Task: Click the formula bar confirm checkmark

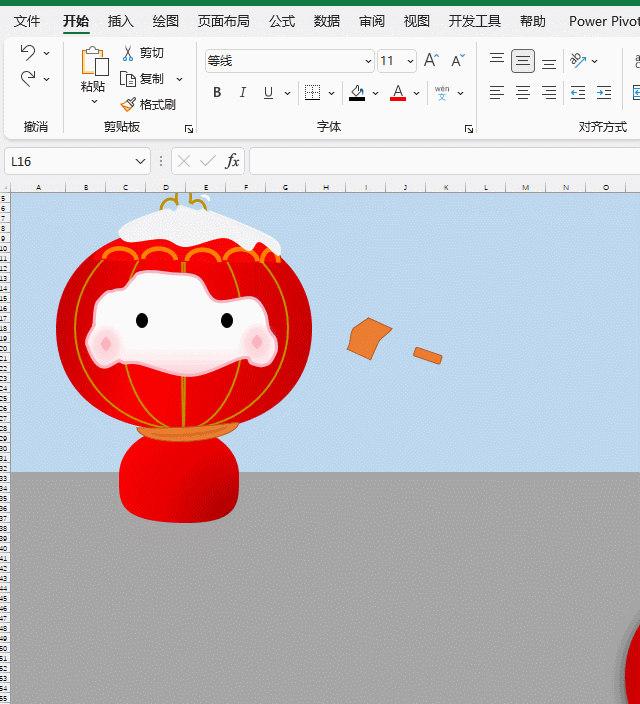Action: tap(208, 161)
